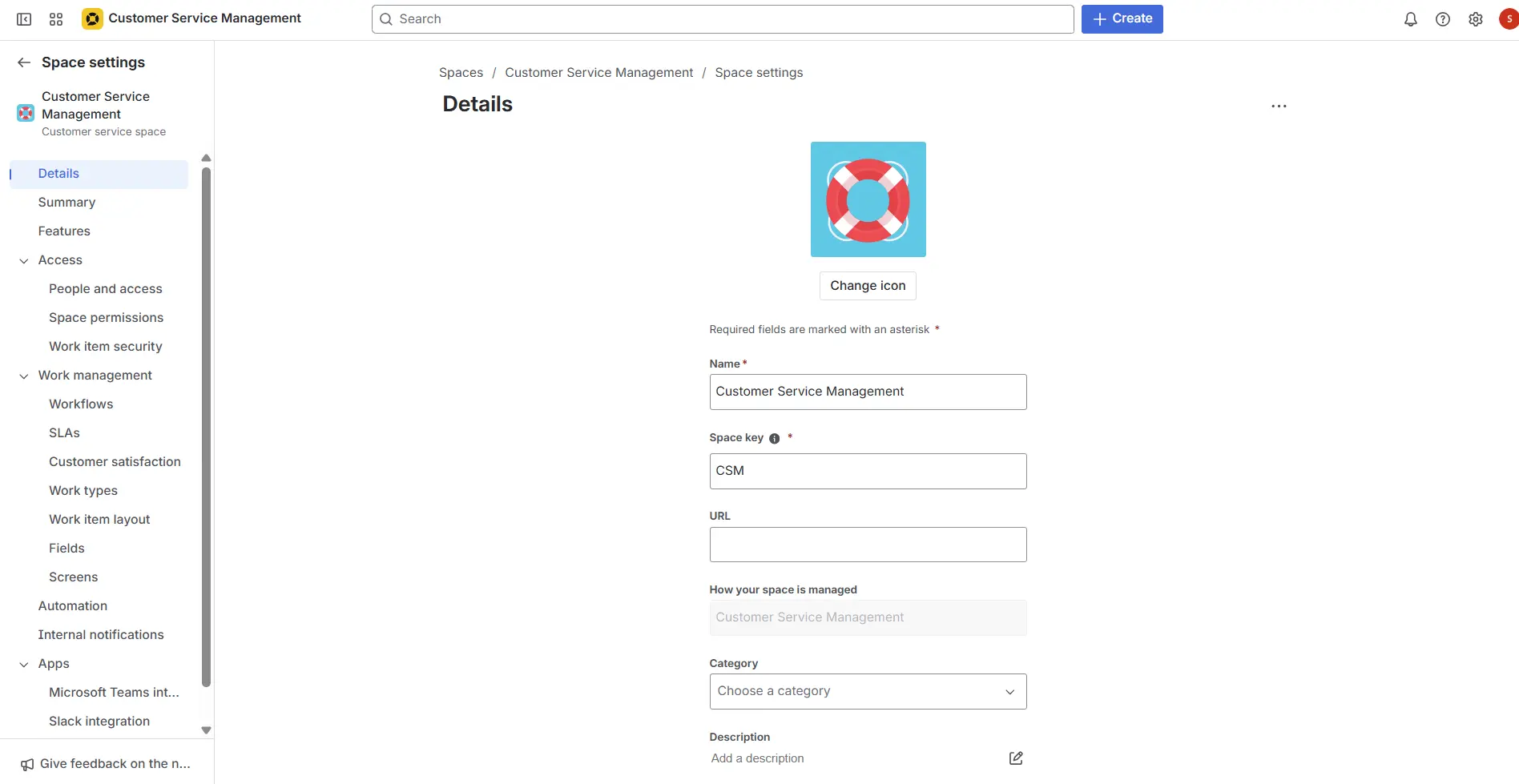Click the Spaces breadcrumb link
The image size is (1519, 784).
point(461,73)
